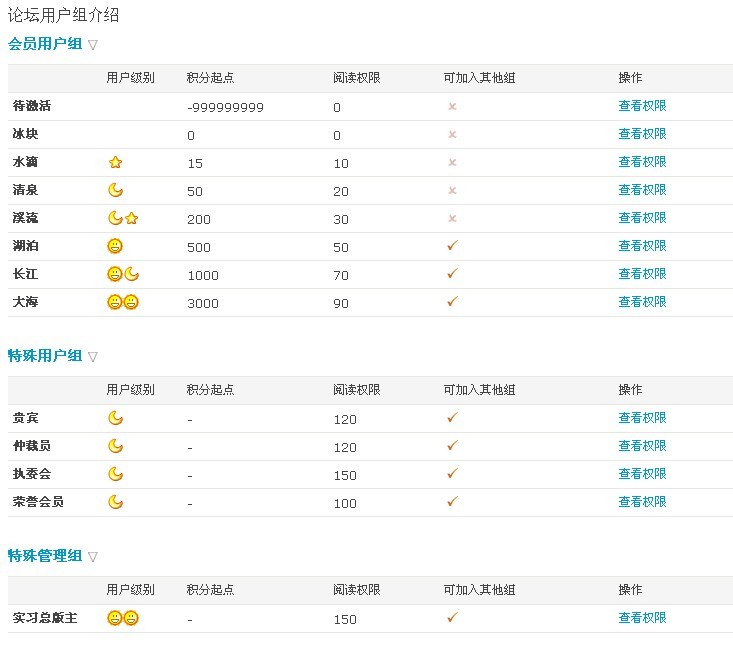Viewport: 733px width, 648px height.
Task: Click the checkmark in the 执委会 row
Action: (x=452, y=473)
